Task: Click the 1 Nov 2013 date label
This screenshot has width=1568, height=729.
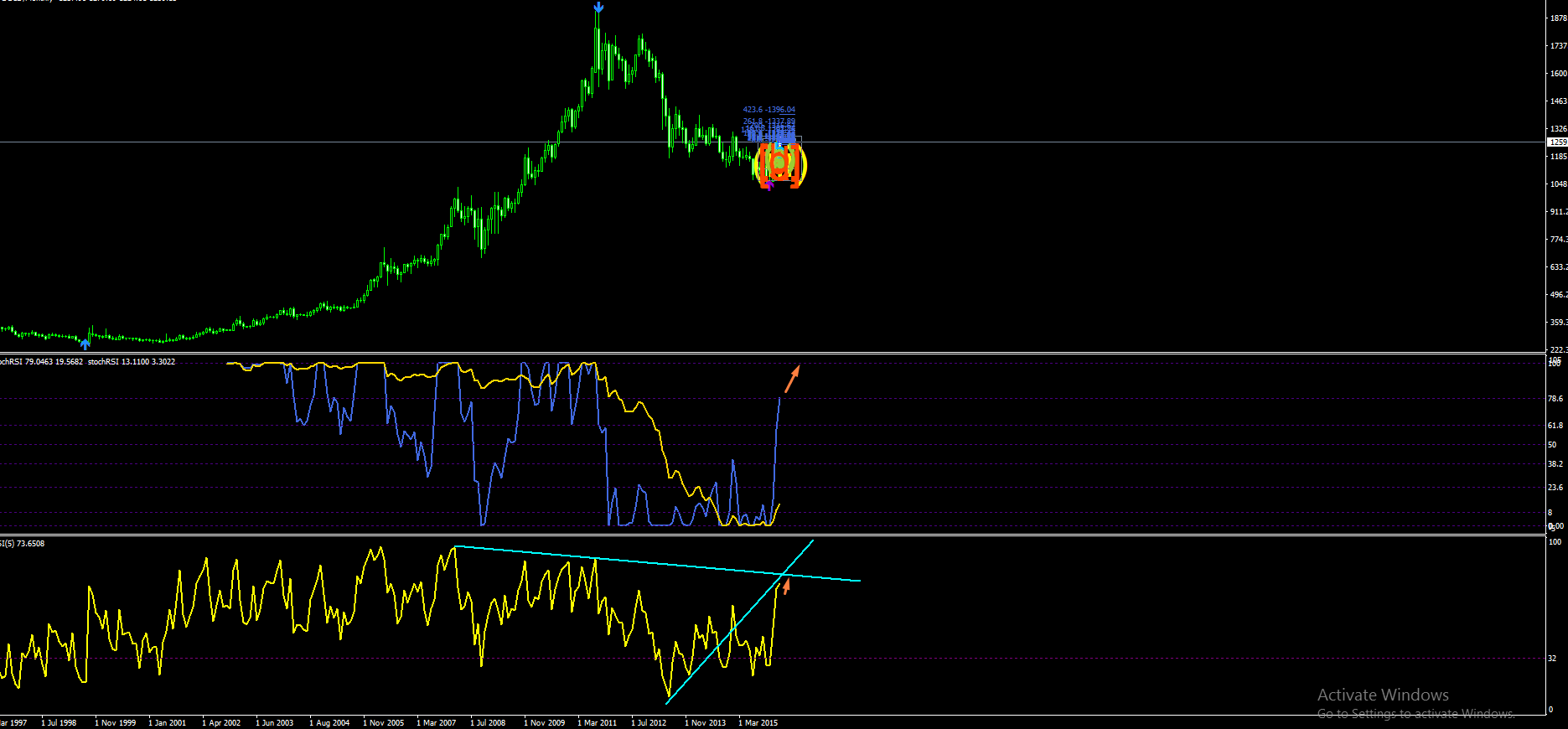Action: [706, 722]
